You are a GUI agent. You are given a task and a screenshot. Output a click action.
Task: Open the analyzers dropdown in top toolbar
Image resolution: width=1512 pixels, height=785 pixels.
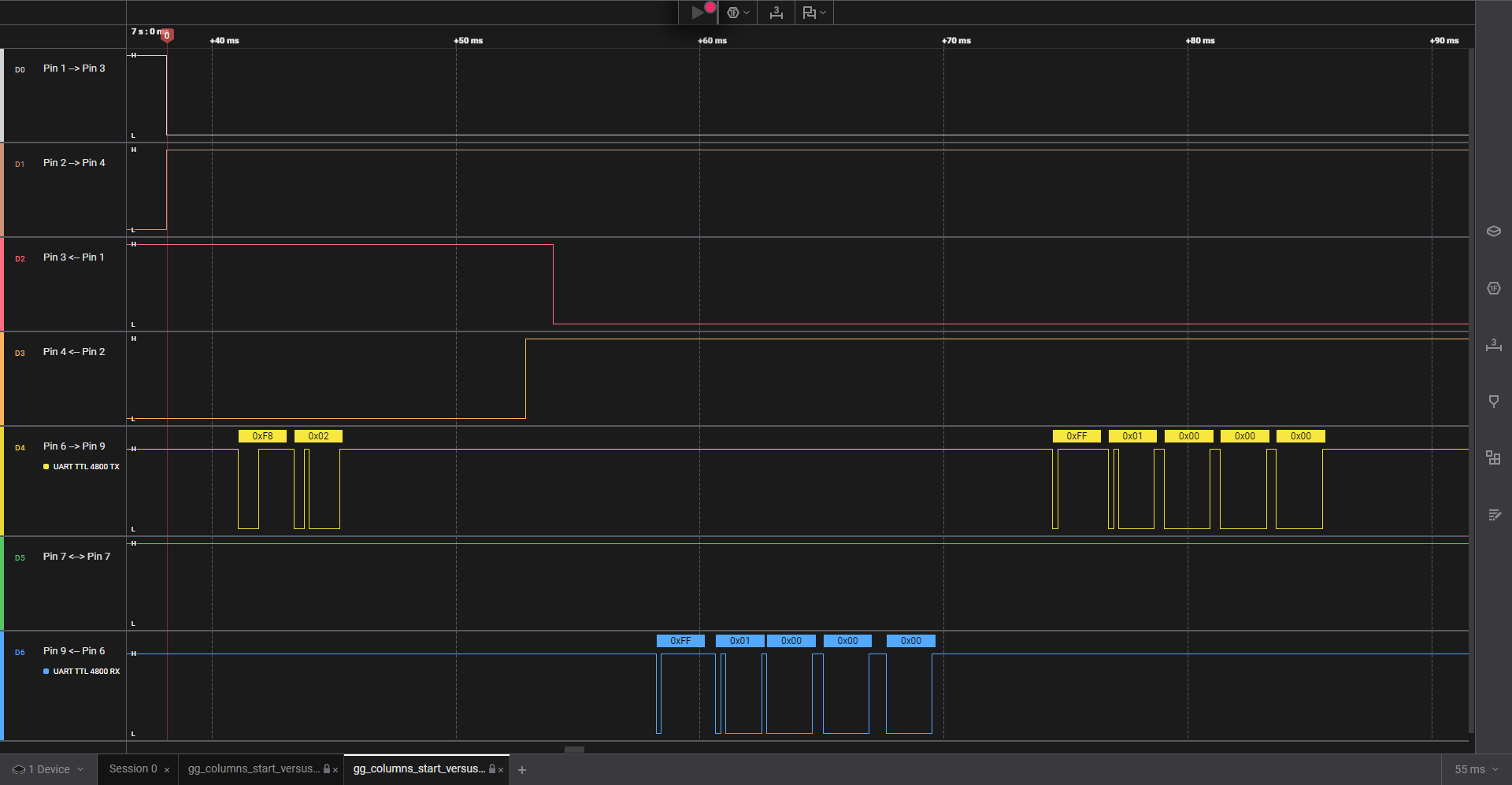738,13
